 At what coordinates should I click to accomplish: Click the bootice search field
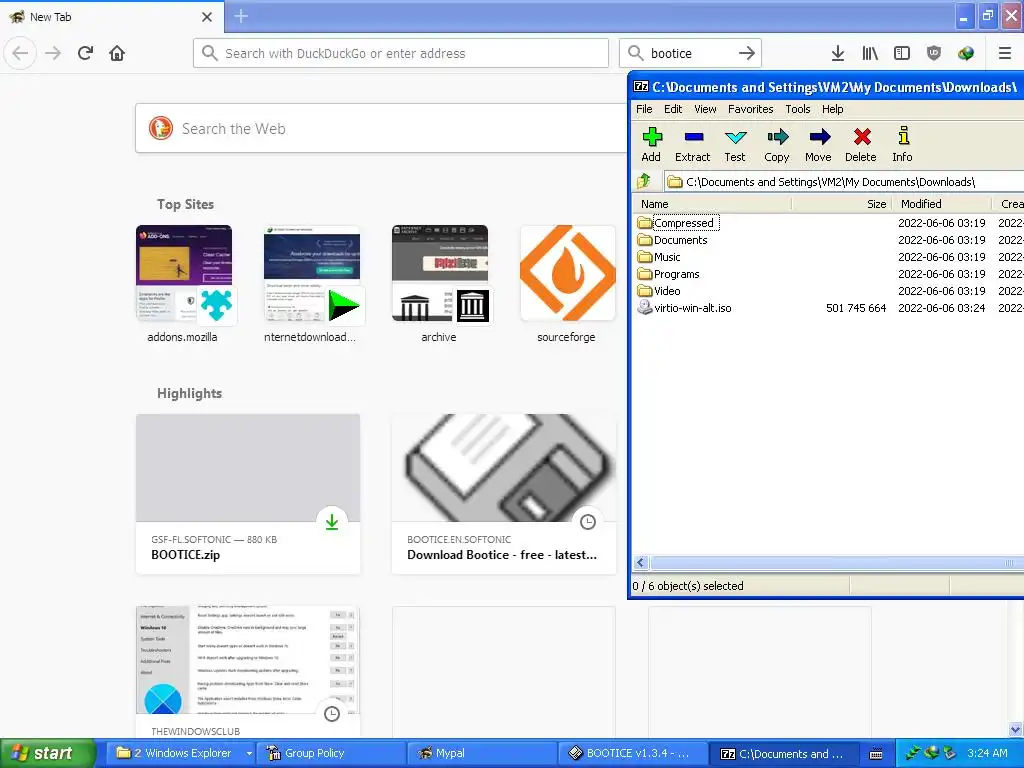coord(690,53)
